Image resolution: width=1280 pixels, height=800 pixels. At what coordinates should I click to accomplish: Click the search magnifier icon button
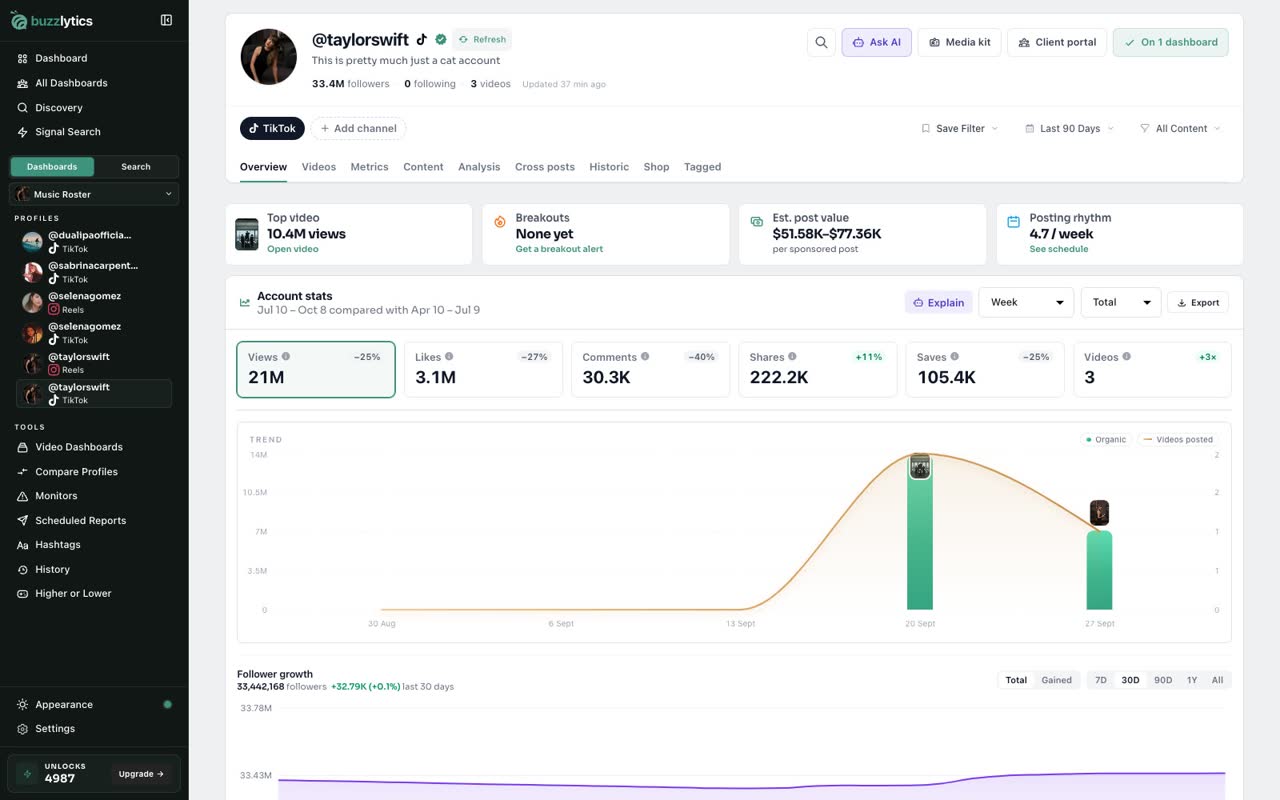point(821,42)
